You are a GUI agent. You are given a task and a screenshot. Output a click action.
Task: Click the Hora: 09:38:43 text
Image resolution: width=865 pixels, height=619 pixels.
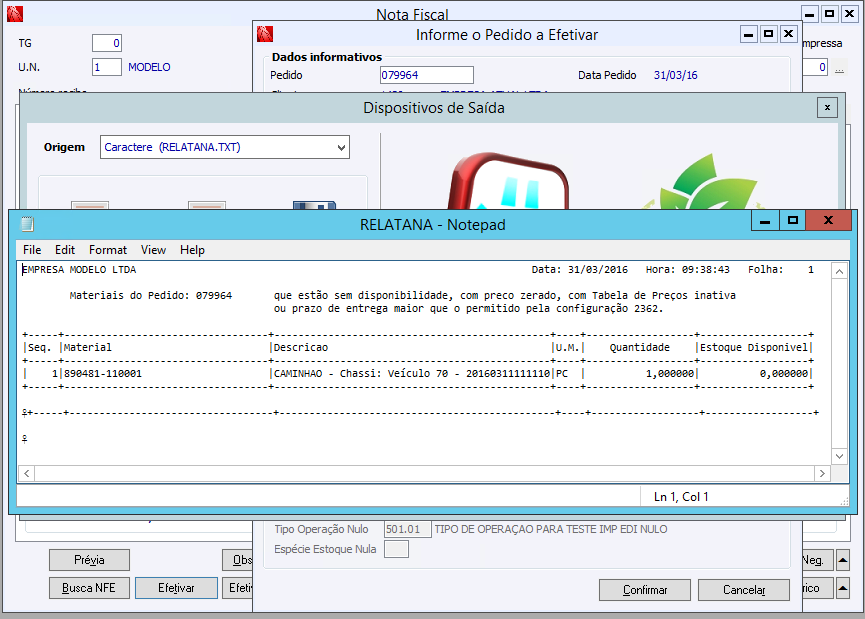[x=687, y=270]
